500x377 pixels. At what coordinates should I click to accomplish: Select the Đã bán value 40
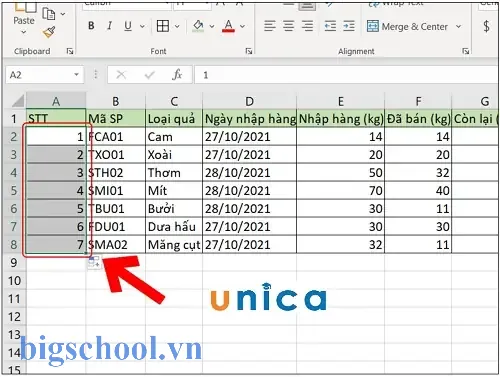coord(418,191)
